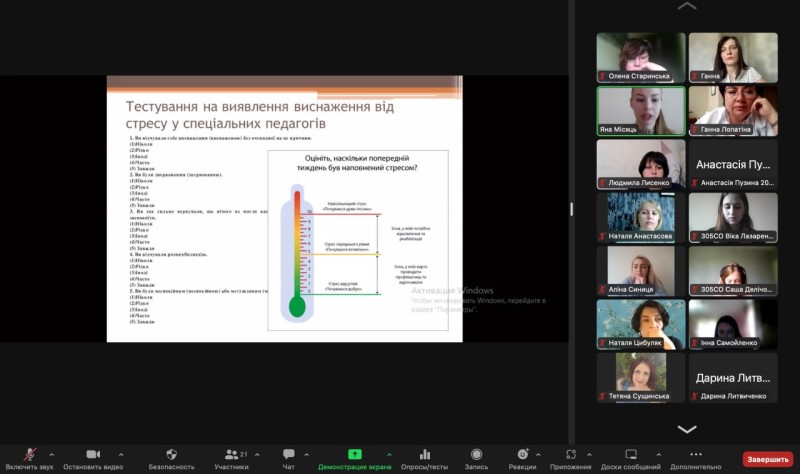Click muted mic icon on Інна Самойленко tile
800x474 pixels.
pos(695,343)
